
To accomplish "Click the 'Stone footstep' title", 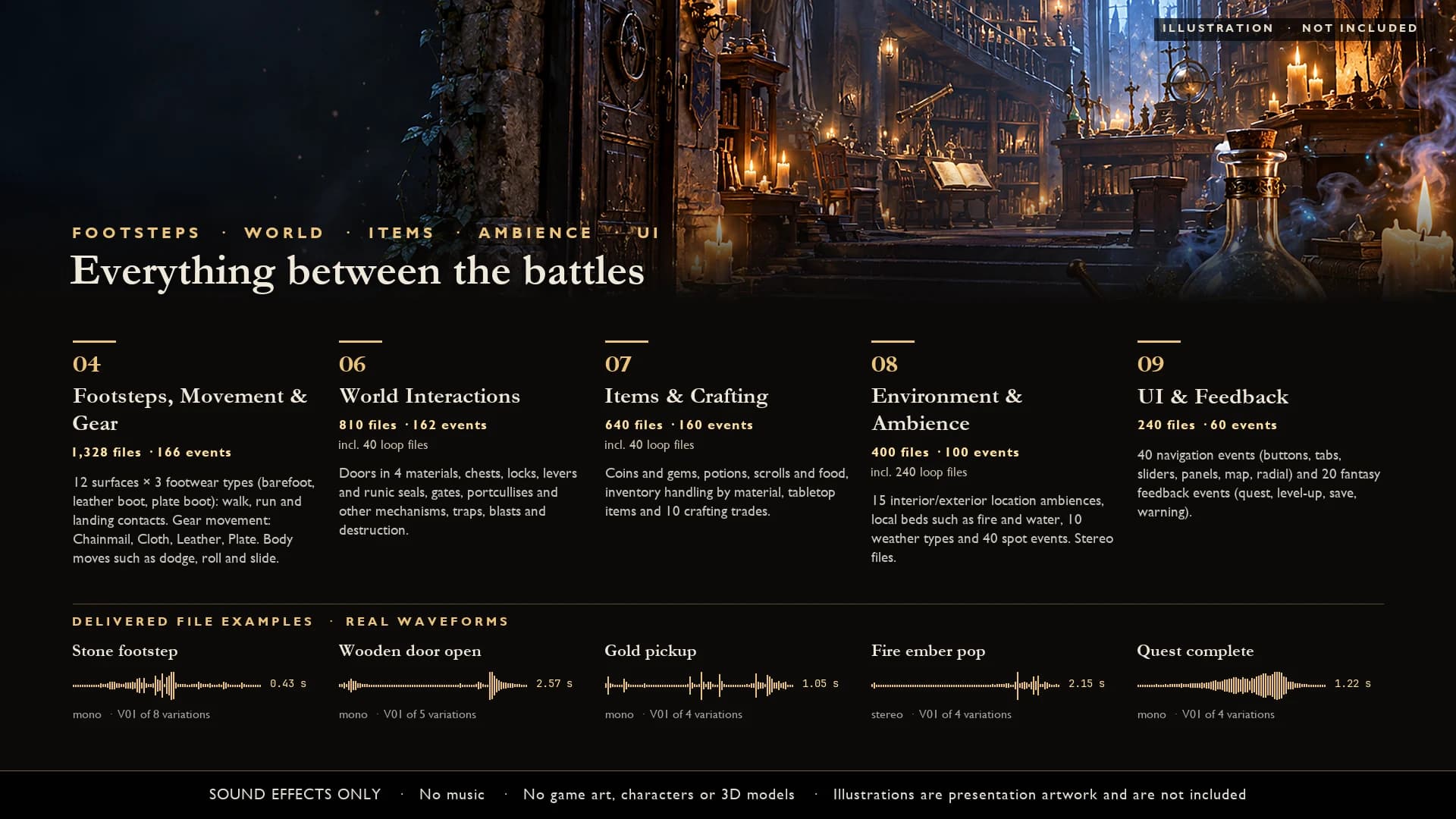I will point(125,651).
